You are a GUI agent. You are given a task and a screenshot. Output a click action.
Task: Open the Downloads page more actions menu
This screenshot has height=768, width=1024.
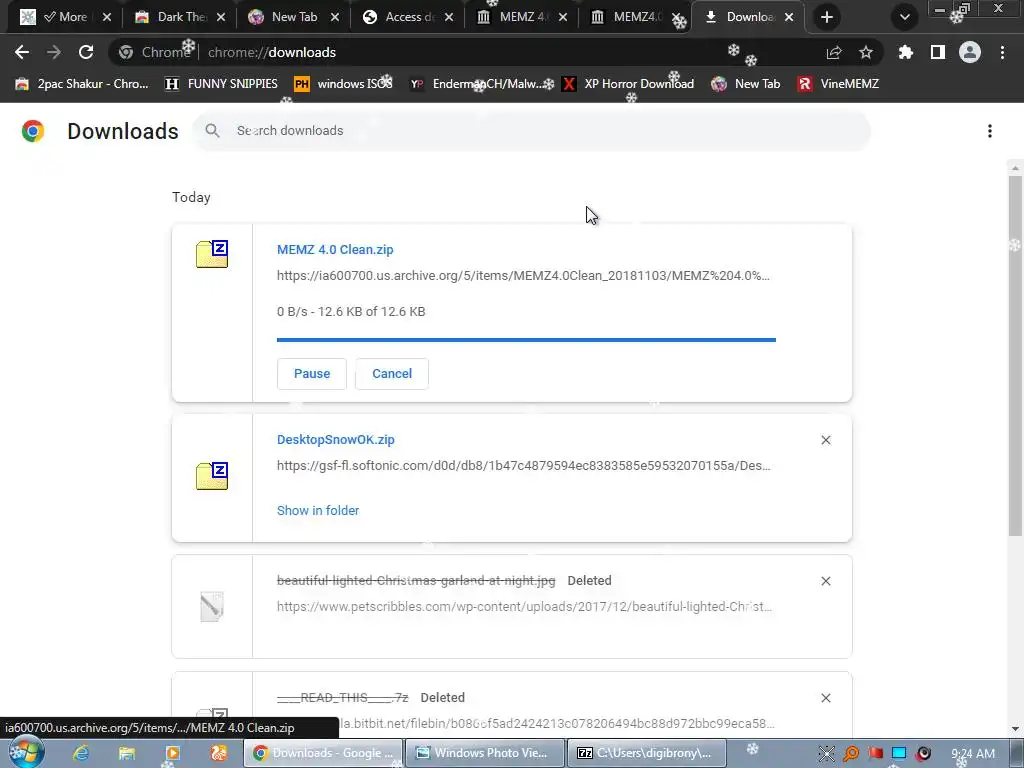click(990, 131)
